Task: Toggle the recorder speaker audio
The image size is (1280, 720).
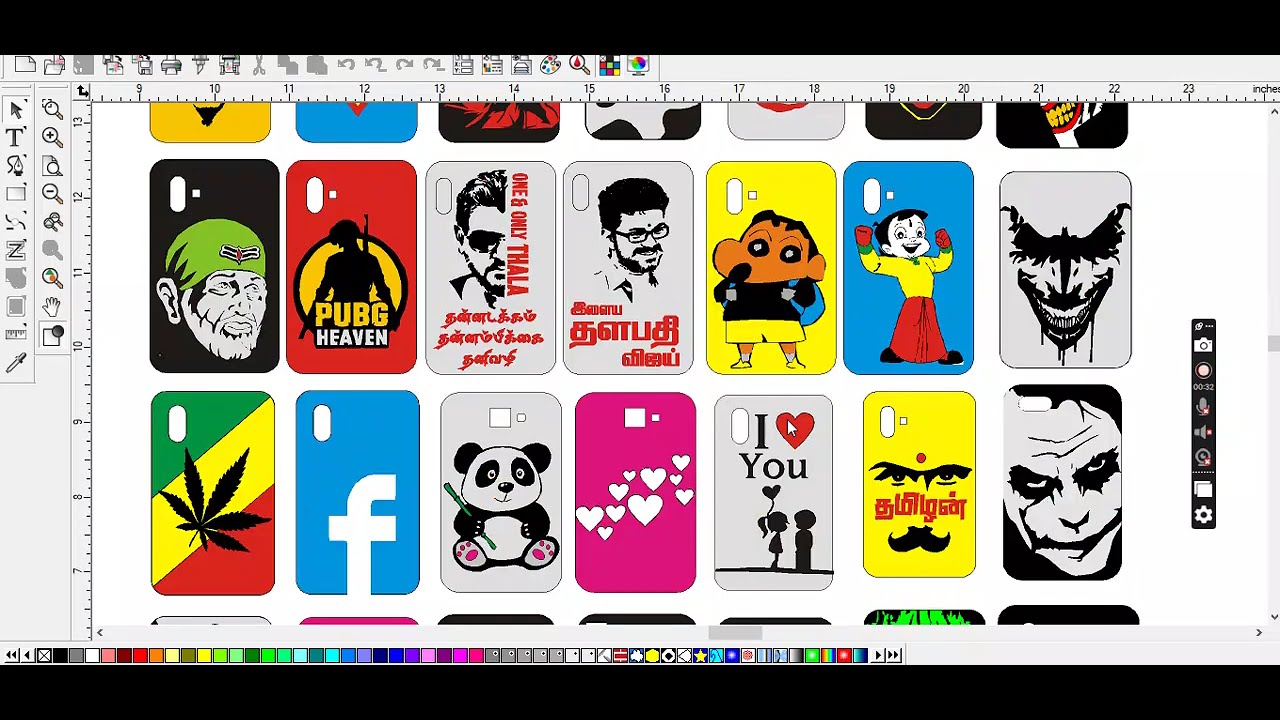Action: tap(1203, 432)
